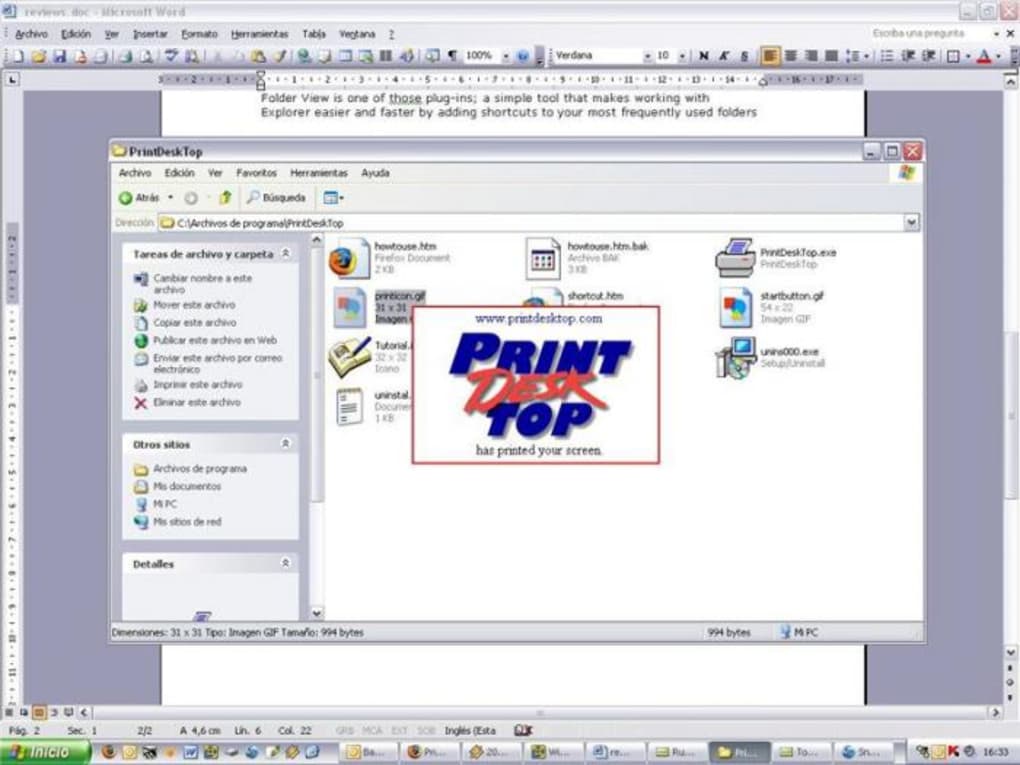Click the Eliminar este archivo red X icon
This screenshot has height=765, width=1020.
[x=141, y=403]
